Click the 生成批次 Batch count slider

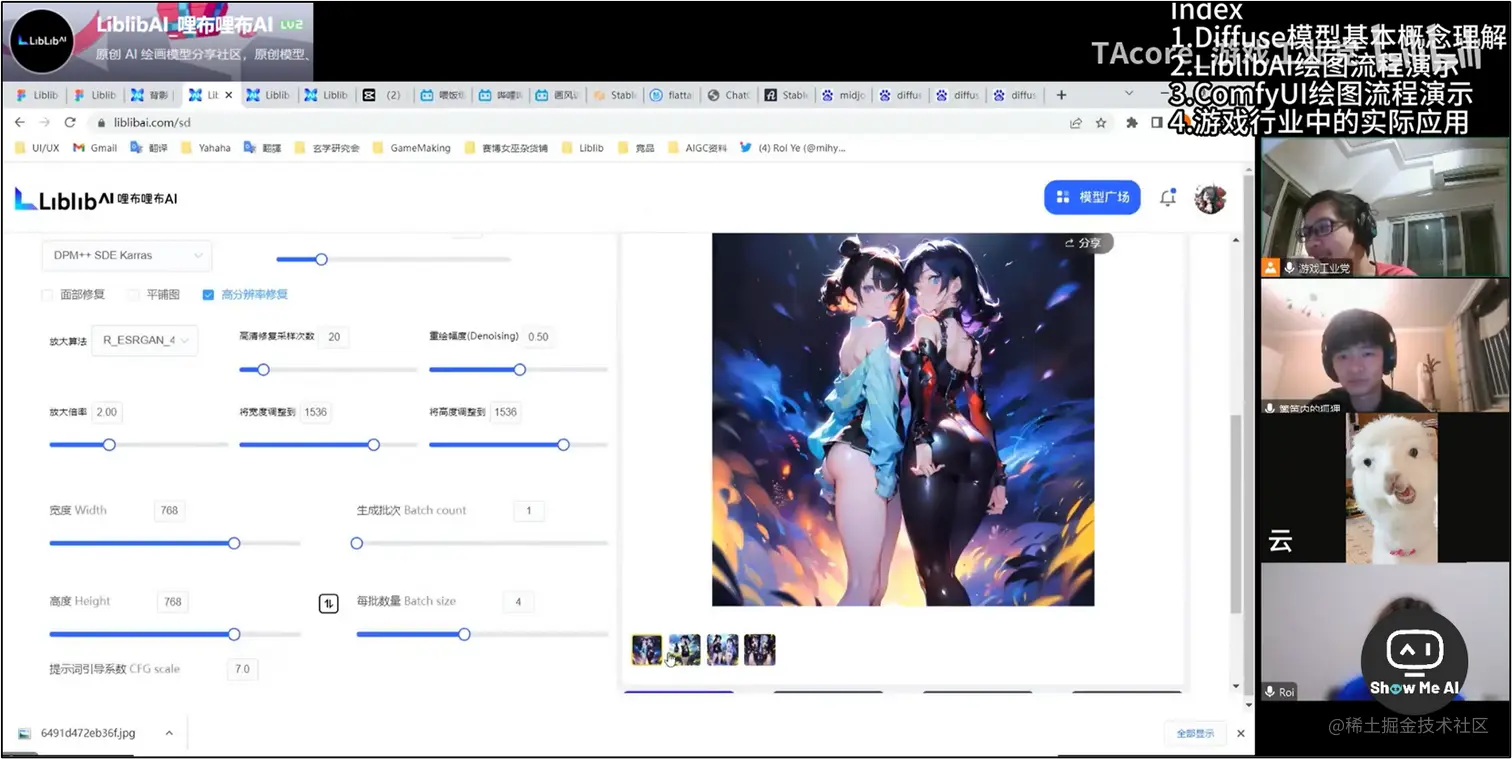tap(482, 544)
